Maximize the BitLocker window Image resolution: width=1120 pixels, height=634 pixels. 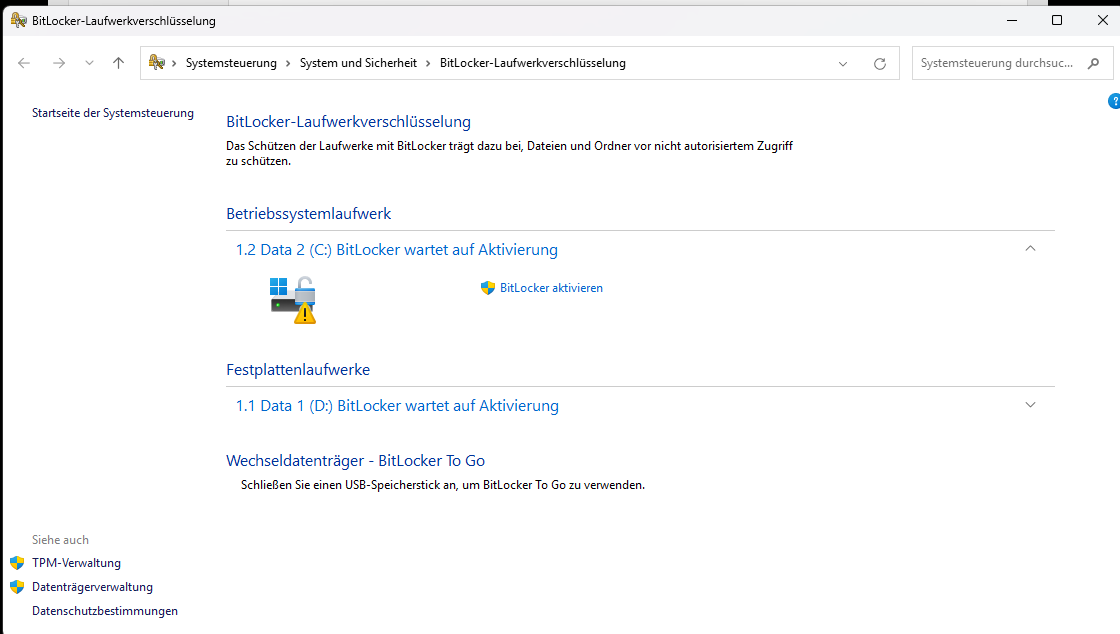click(x=1057, y=20)
